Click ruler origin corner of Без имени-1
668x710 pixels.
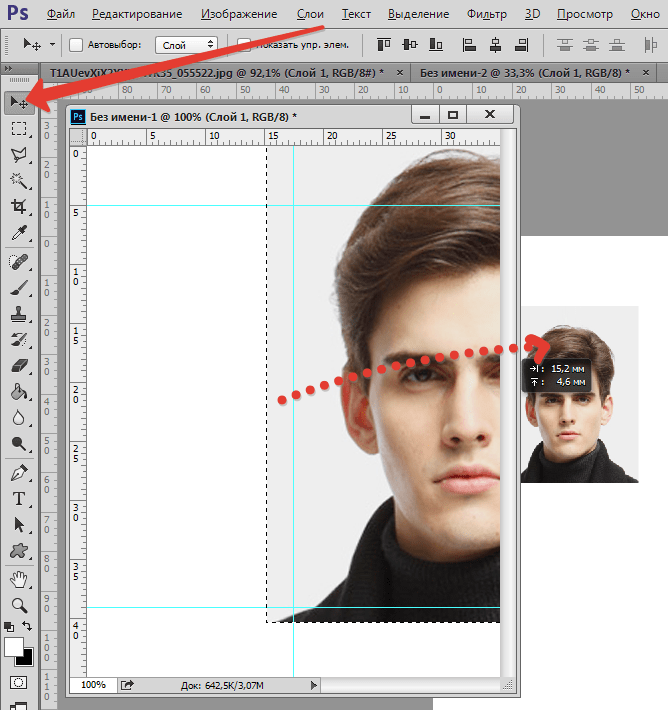coord(78,137)
